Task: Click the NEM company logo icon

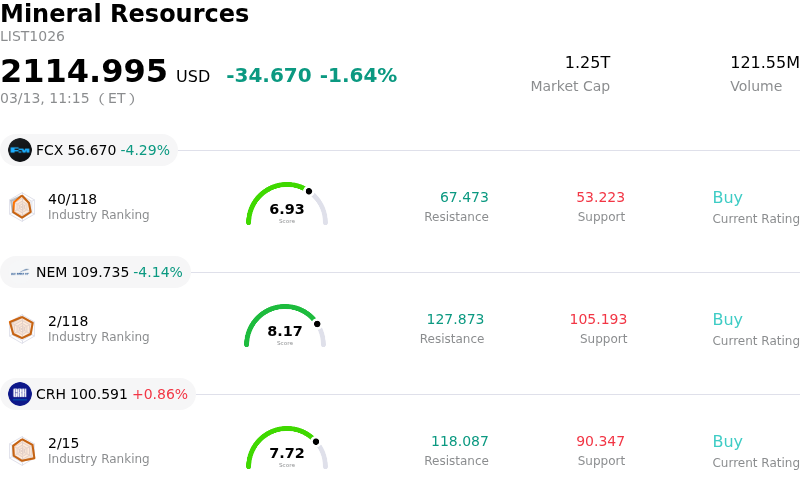Action: [x=20, y=272]
